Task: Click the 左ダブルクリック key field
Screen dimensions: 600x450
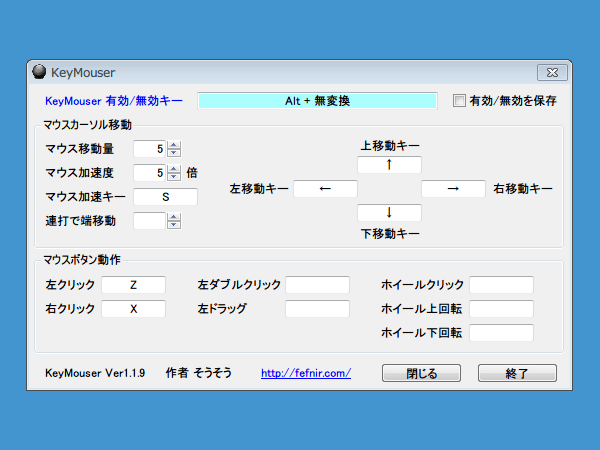Action: point(317,285)
